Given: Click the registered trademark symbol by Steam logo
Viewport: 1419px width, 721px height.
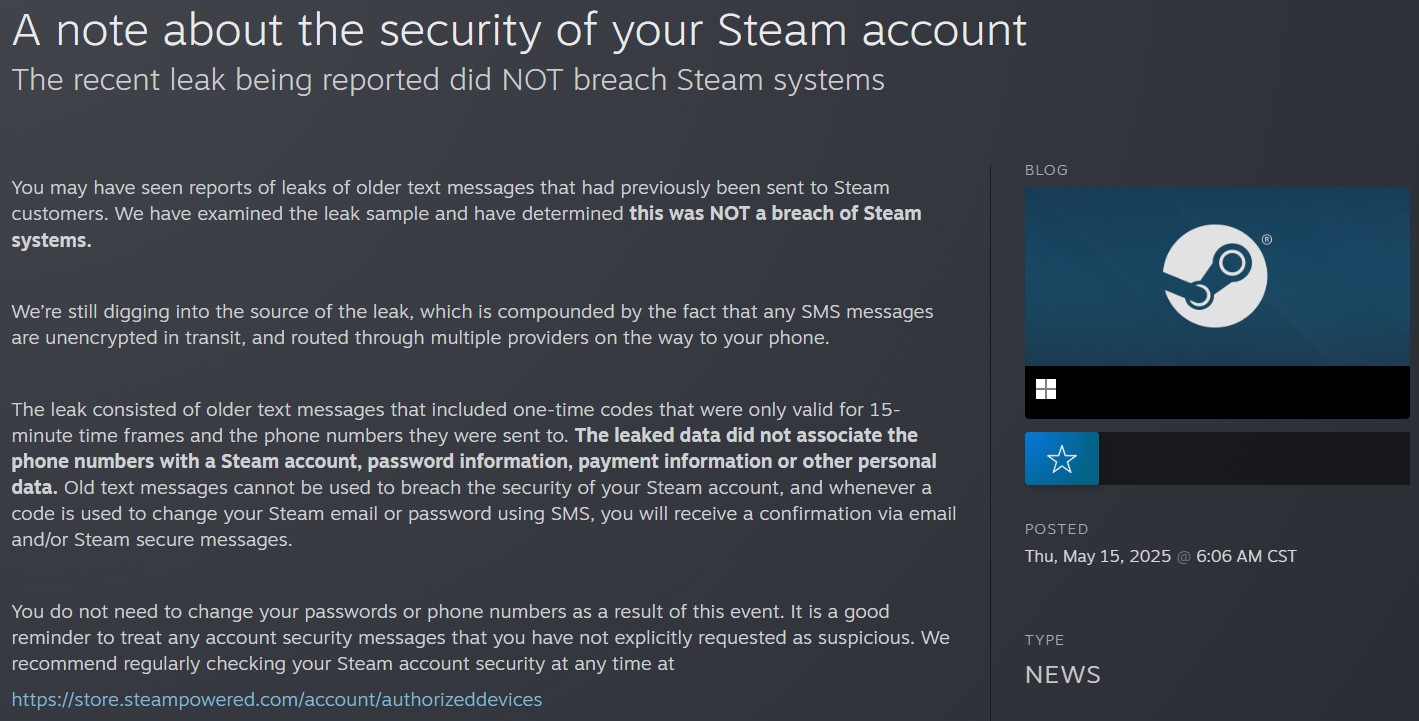Looking at the screenshot, I should (1267, 240).
